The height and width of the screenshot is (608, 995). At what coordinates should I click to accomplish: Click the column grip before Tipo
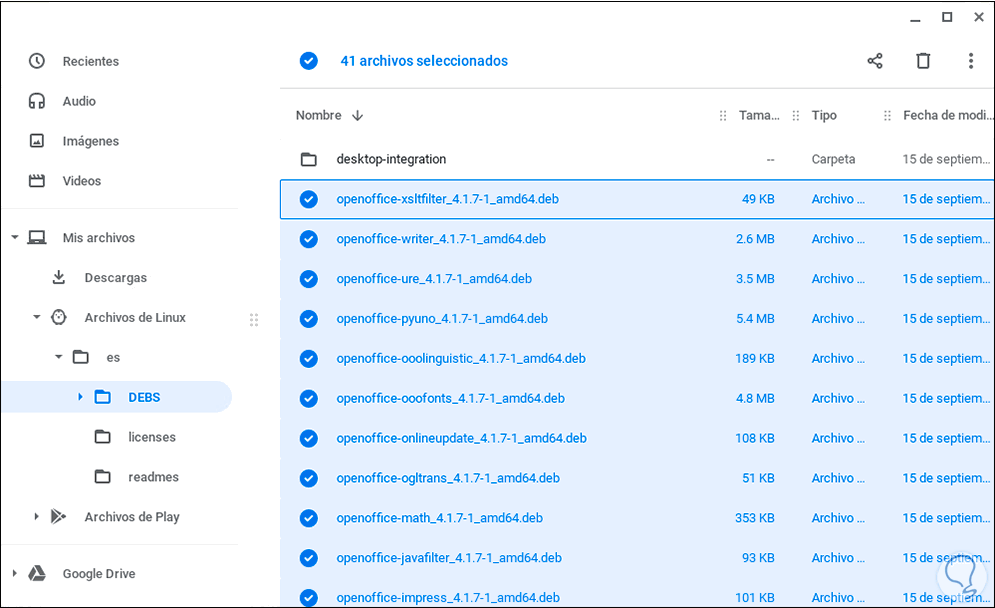[796, 116]
